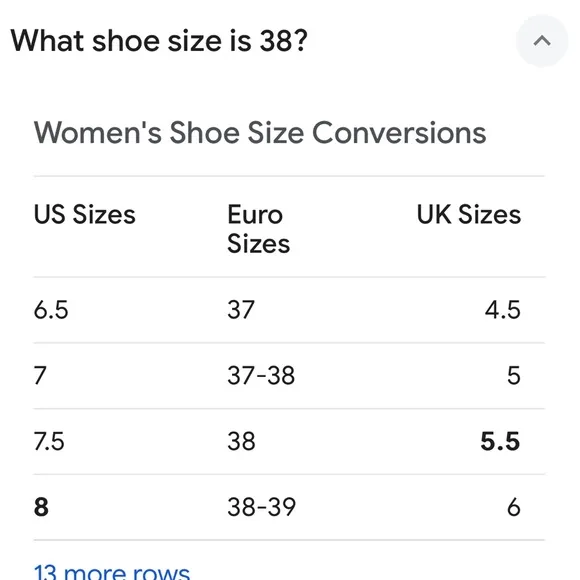Select the US size 6.5 cell
This screenshot has height=580, width=580.
[51, 310]
